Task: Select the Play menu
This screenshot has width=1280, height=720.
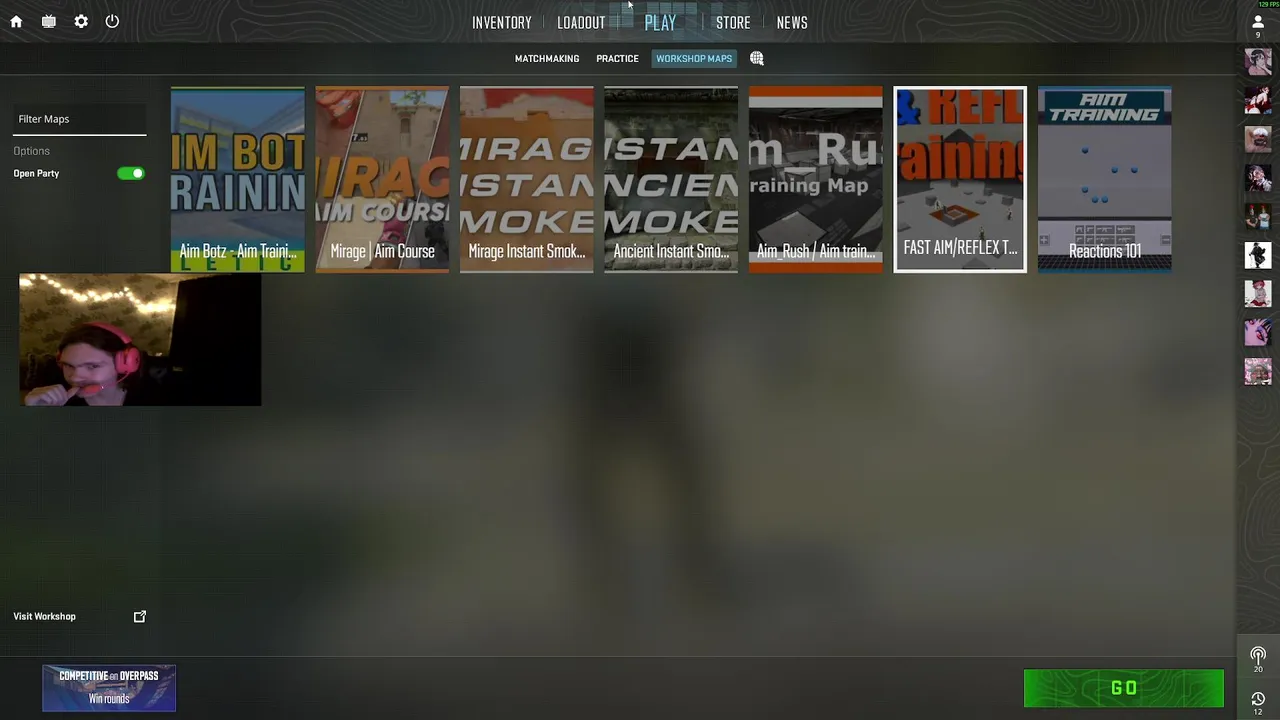Action: point(660,22)
